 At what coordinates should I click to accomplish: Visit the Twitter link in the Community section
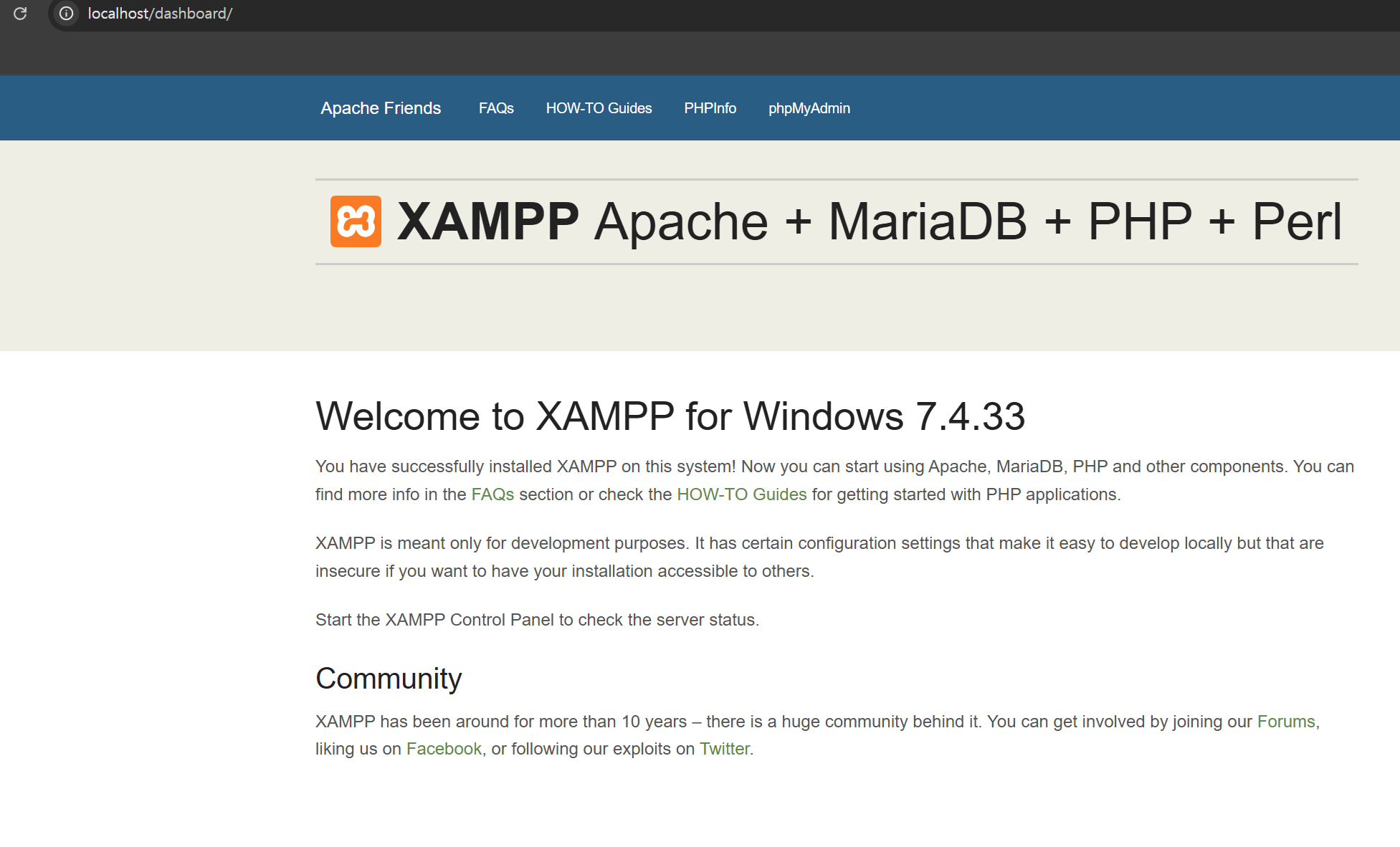click(x=725, y=749)
